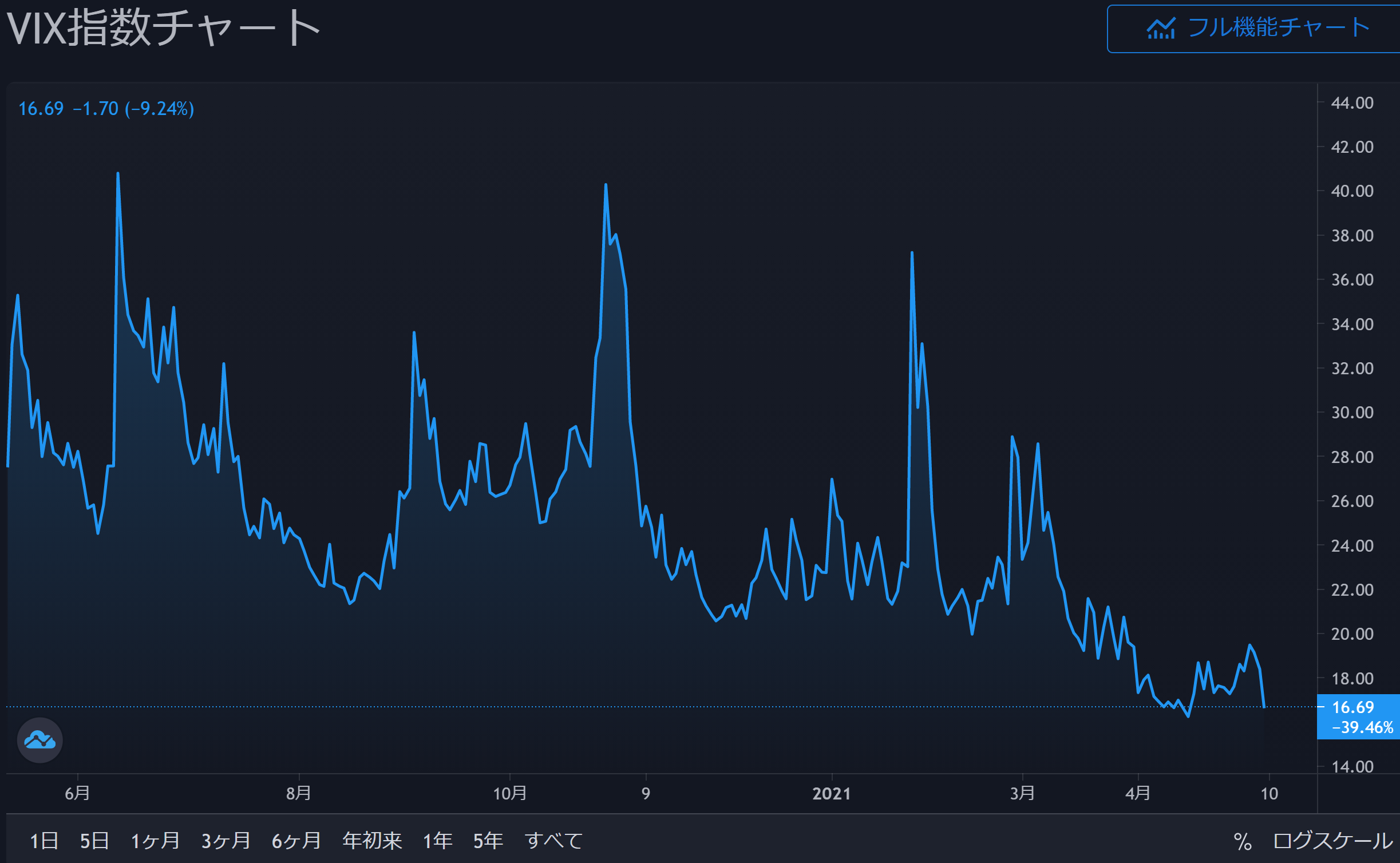This screenshot has width=1400, height=863.
Task: Switch to the 1ヶ月 range
Action: (155, 841)
